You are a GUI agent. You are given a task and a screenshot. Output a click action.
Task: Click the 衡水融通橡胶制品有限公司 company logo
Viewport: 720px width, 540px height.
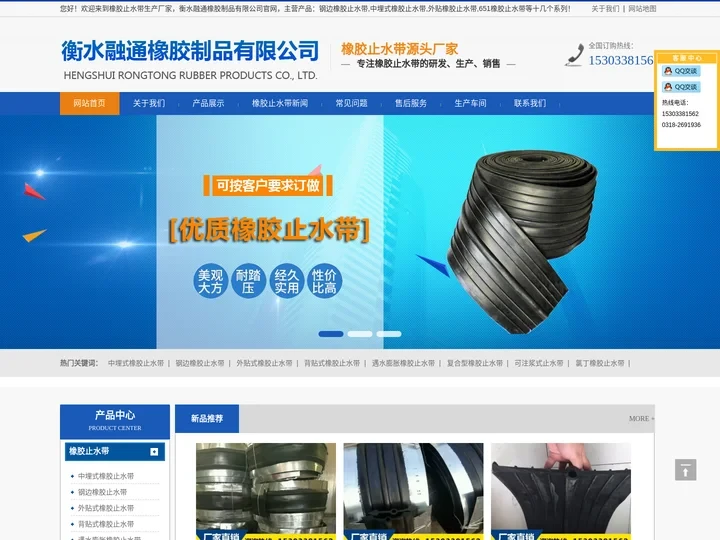pos(190,59)
